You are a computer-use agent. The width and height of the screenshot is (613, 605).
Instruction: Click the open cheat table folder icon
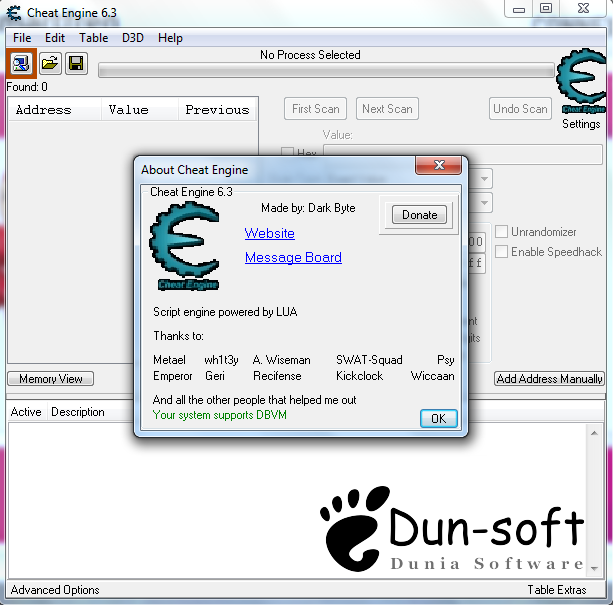(x=50, y=63)
